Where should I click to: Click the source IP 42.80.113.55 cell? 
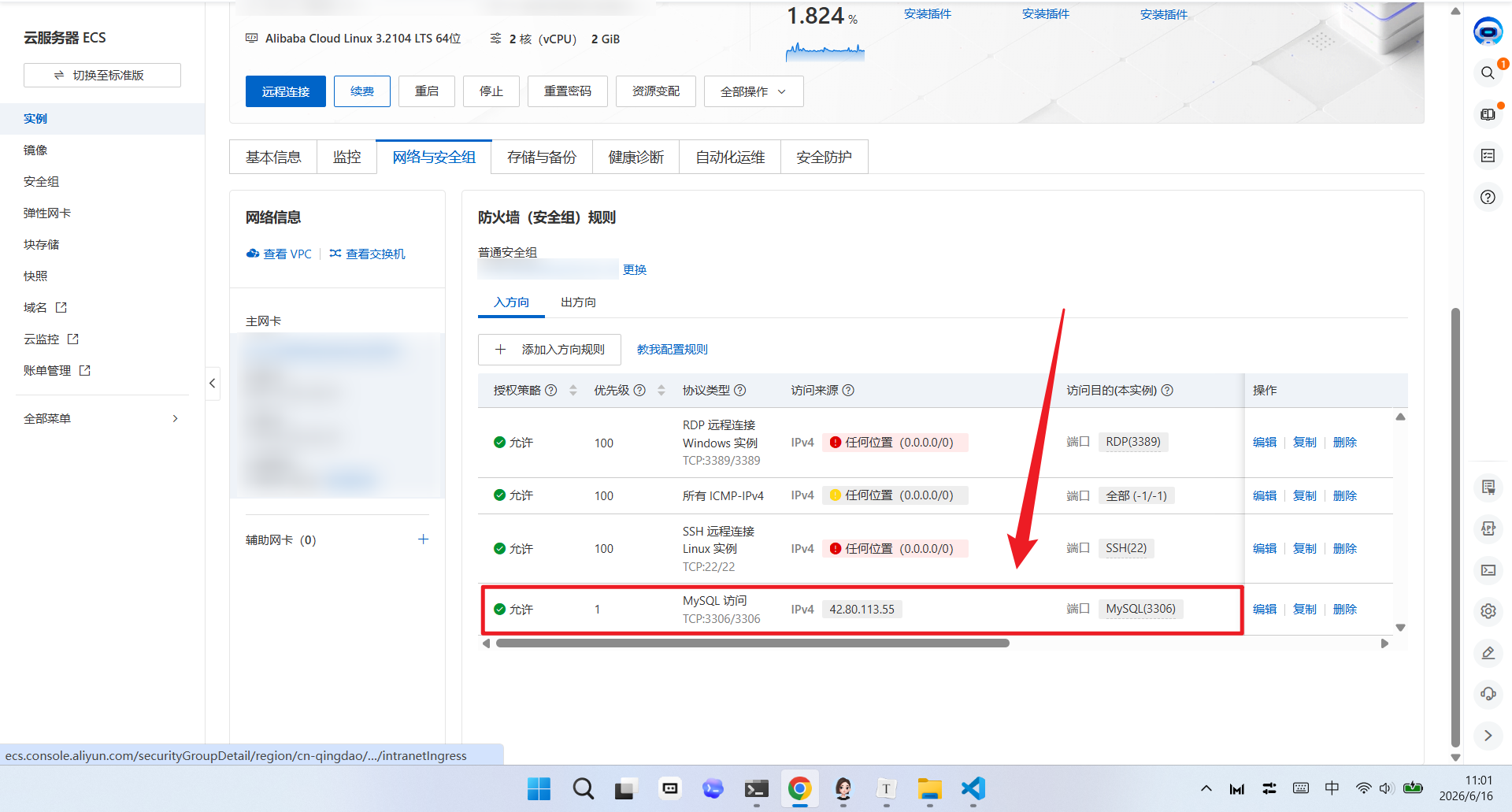click(862, 610)
